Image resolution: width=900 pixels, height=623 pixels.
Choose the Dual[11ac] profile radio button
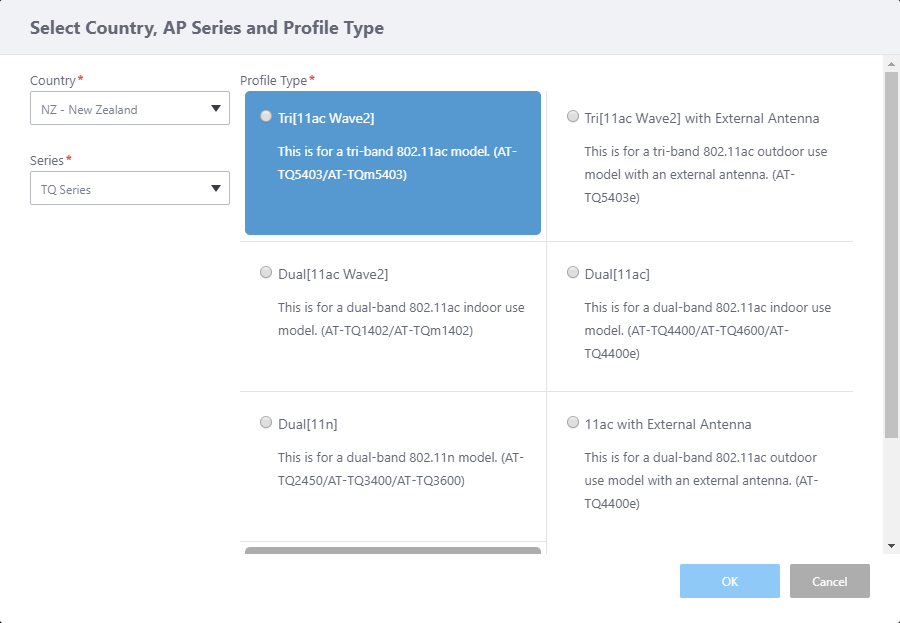(573, 272)
